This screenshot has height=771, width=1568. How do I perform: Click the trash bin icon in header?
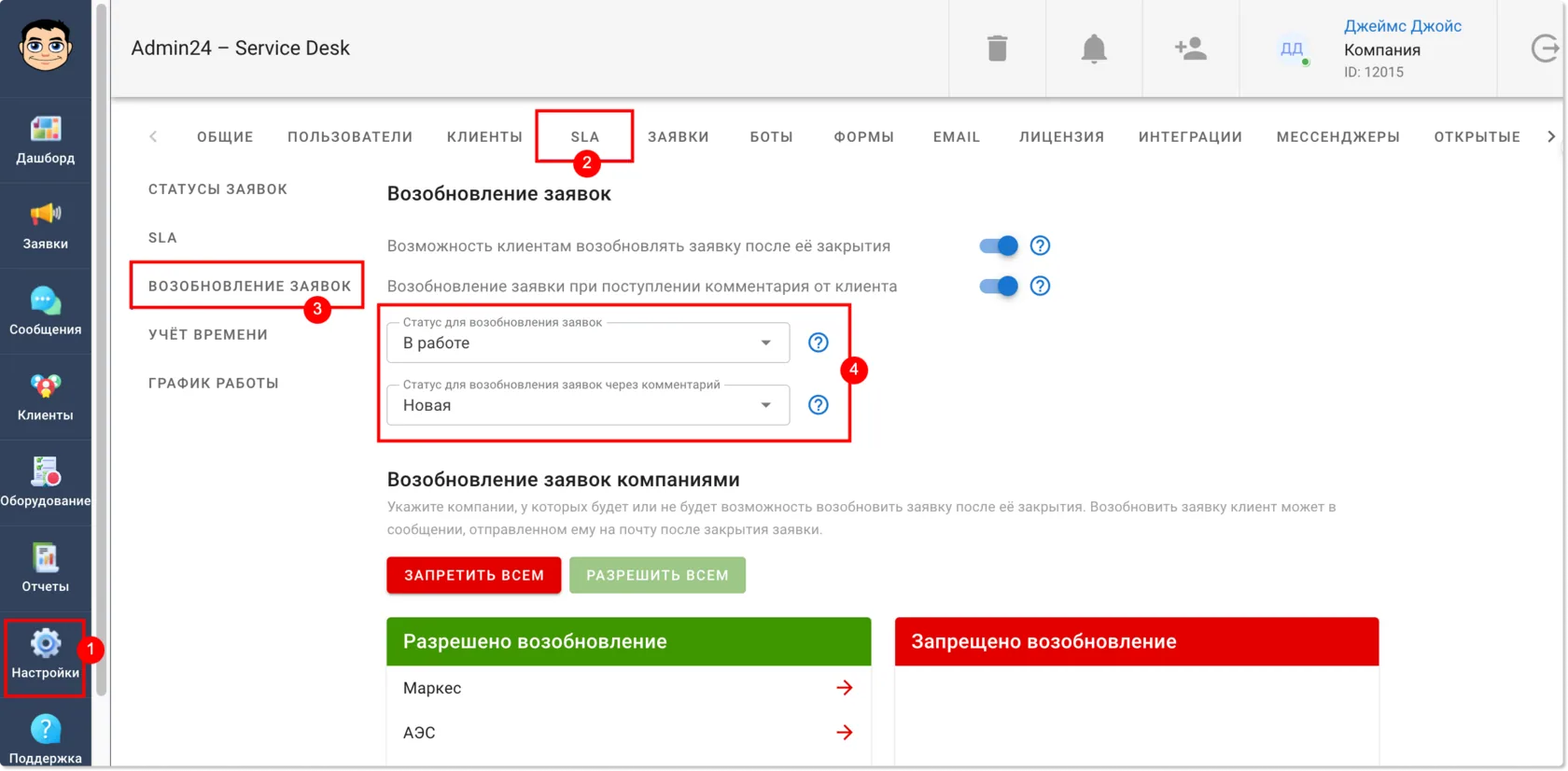pos(997,49)
